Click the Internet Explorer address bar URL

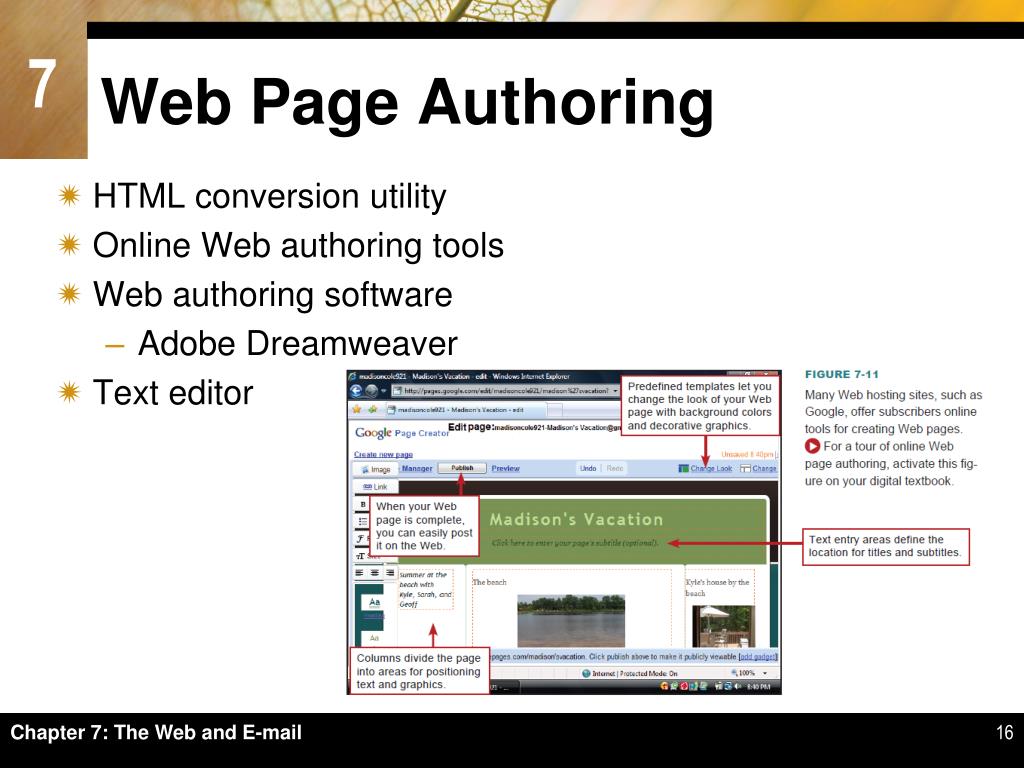click(x=506, y=391)
